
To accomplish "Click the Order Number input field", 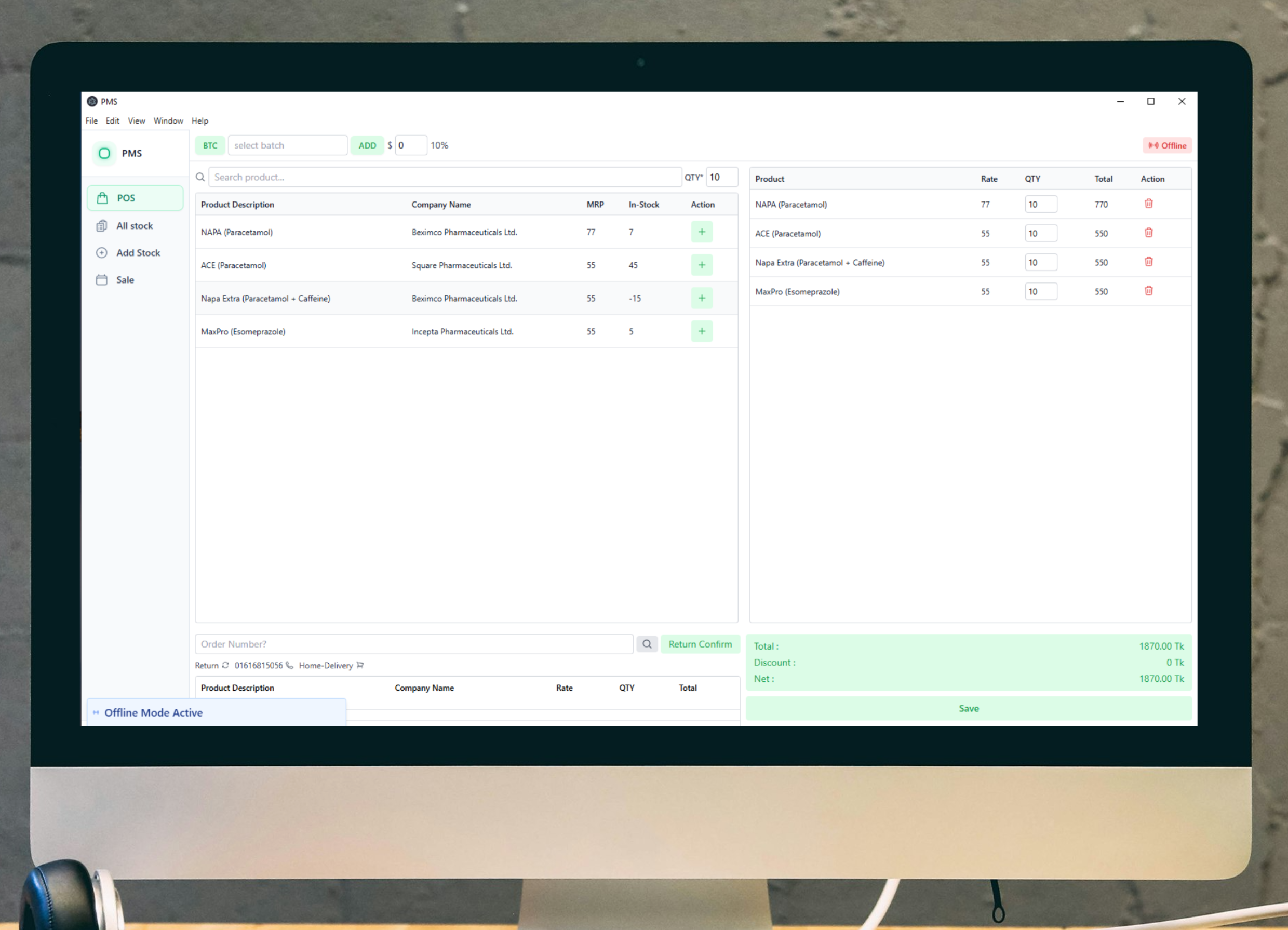I will [x=413, y=644].
